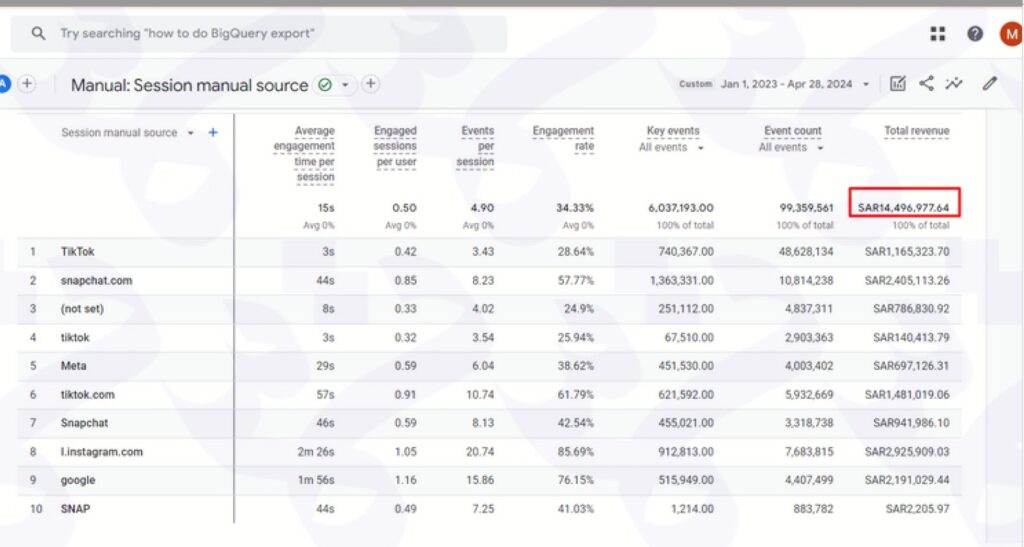Click the share report icon
This screenshot has height=547, width=1024.
[x=926, y=84]
